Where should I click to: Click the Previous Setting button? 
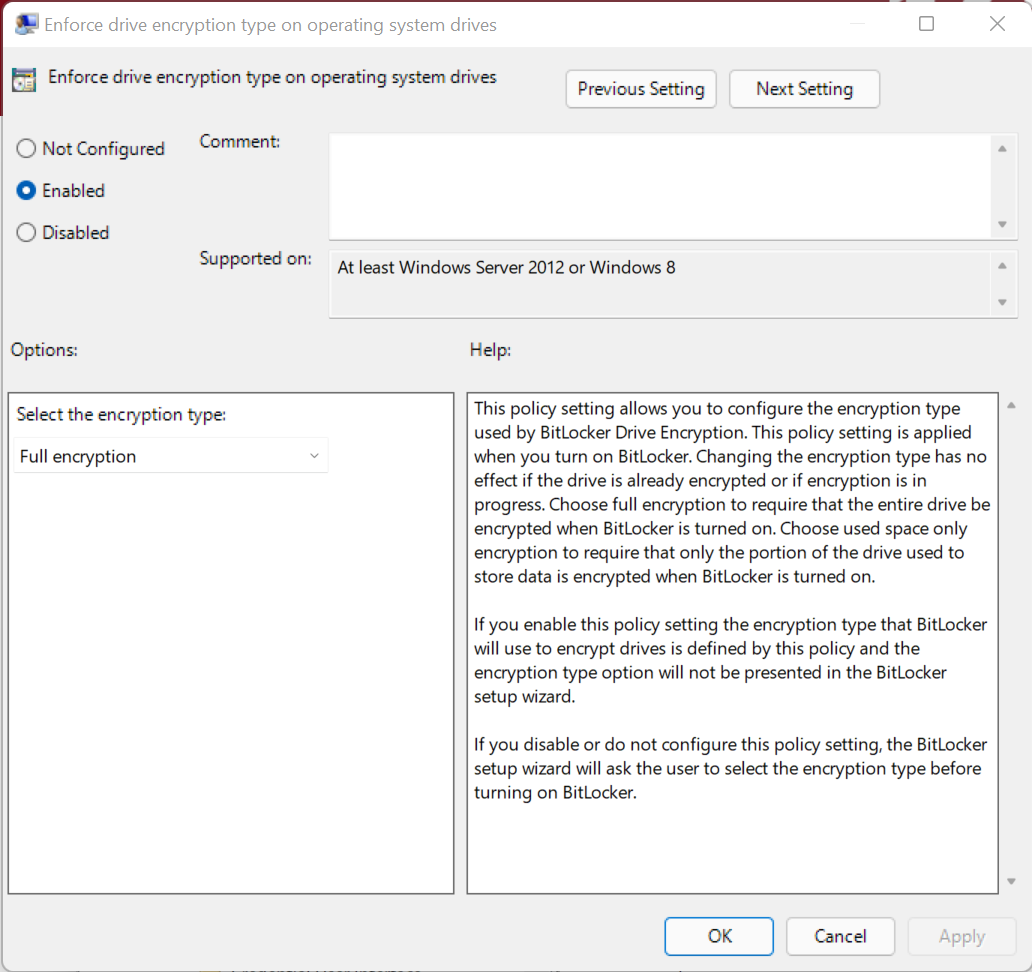click(640, 89)
